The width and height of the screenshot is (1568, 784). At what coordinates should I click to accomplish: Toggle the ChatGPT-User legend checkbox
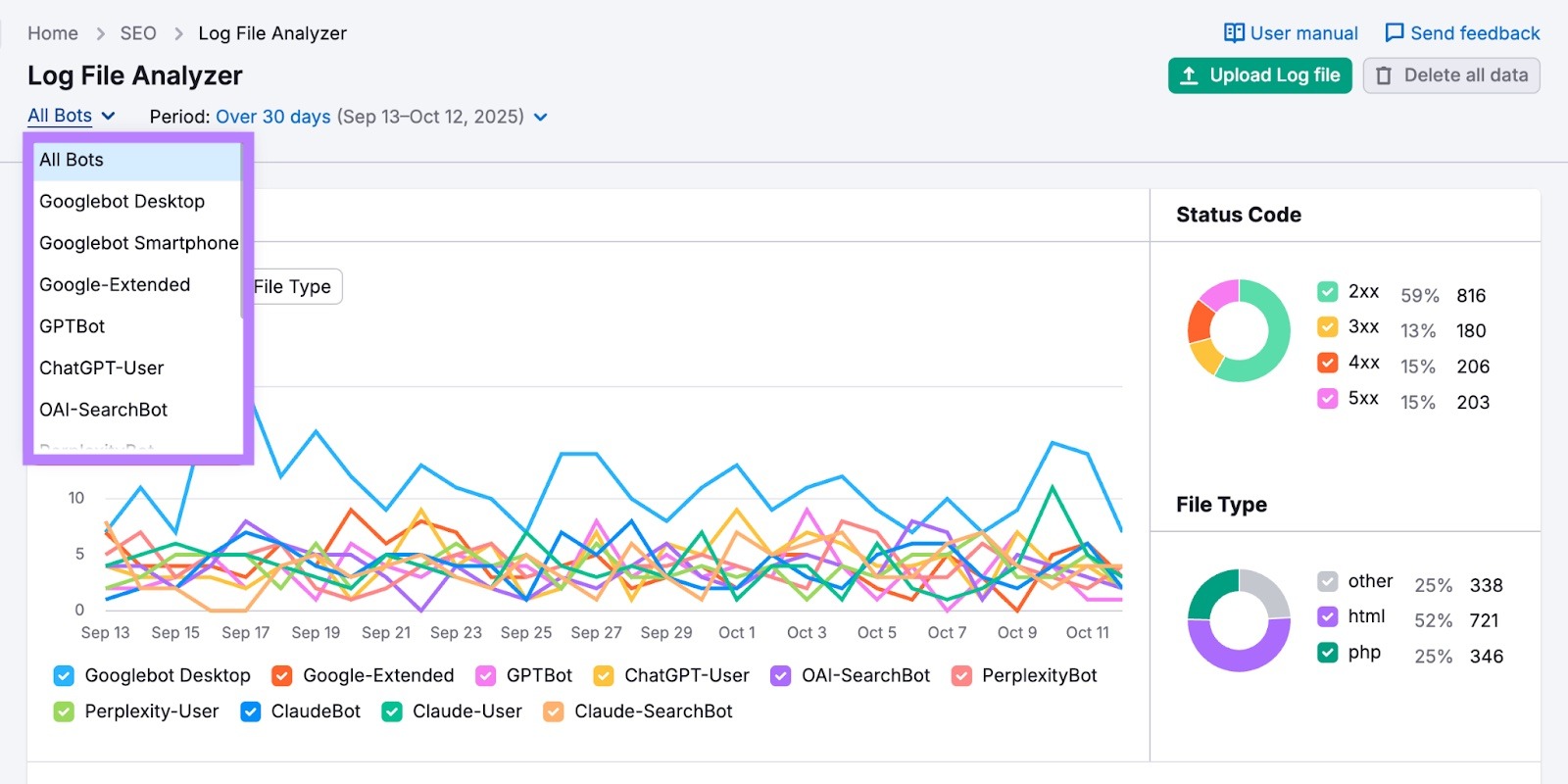click(x=604, y=675)
